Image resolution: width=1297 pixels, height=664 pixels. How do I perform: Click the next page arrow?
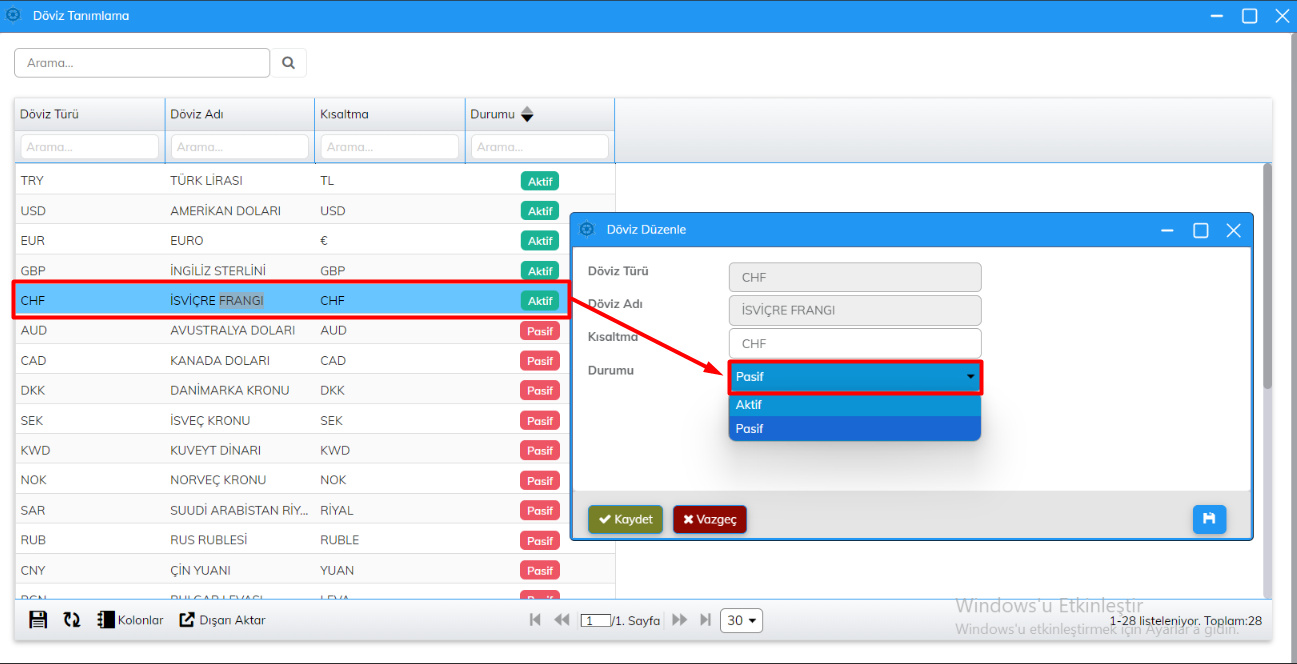[680, 620]
